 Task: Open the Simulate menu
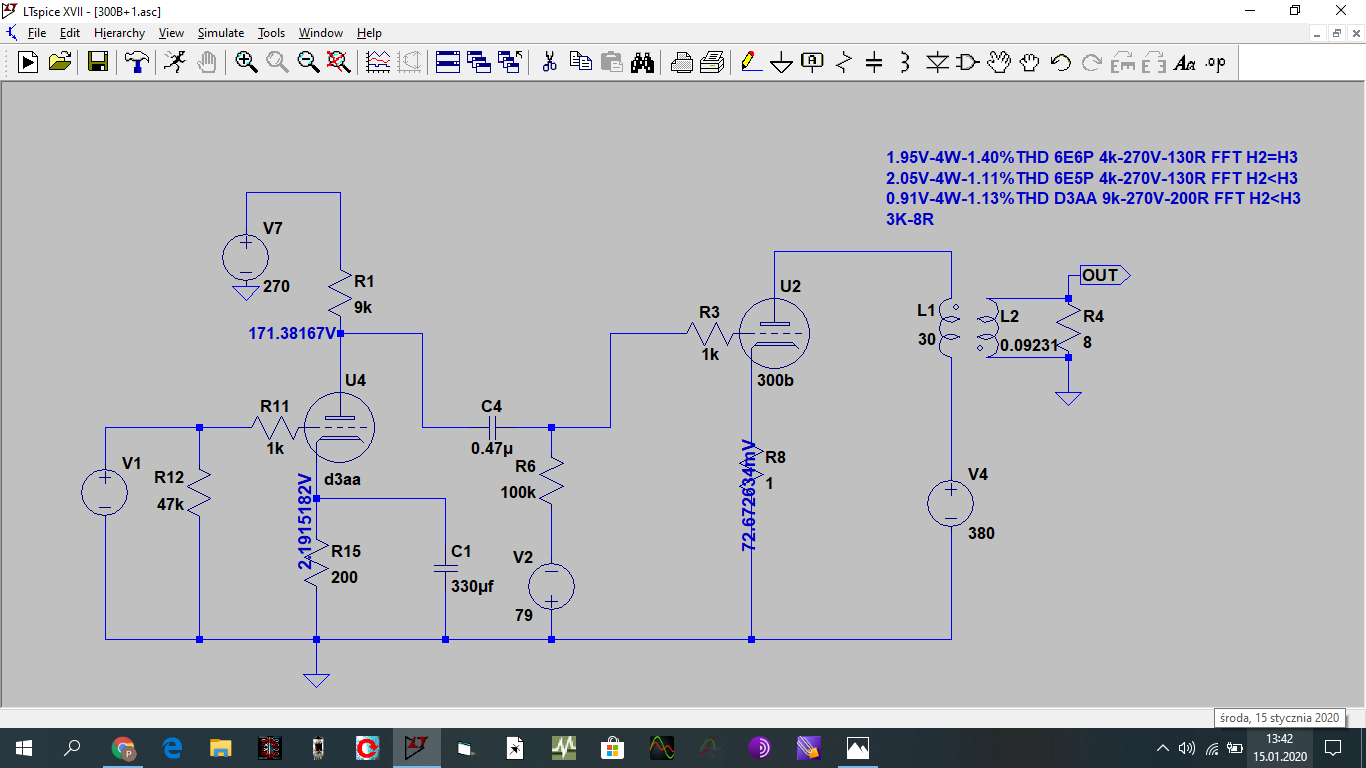coord(220,33)
